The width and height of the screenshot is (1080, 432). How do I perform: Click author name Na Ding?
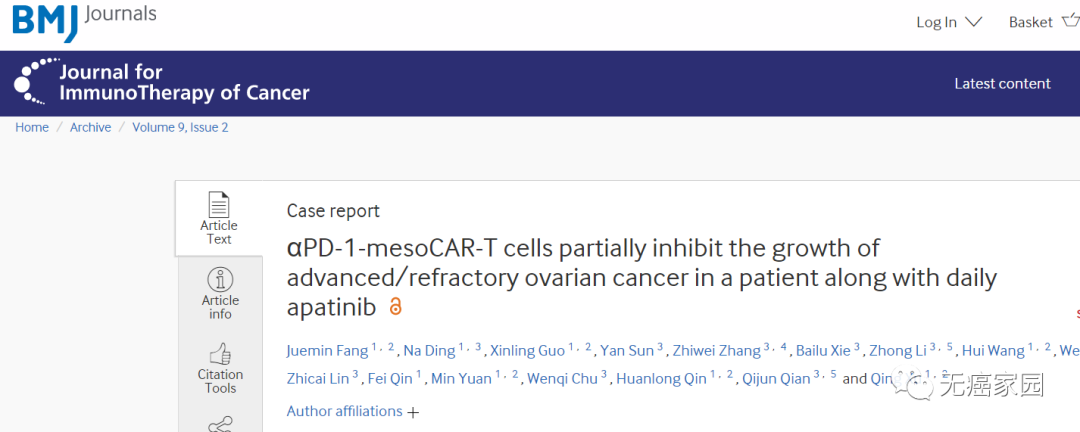point(428,351)
